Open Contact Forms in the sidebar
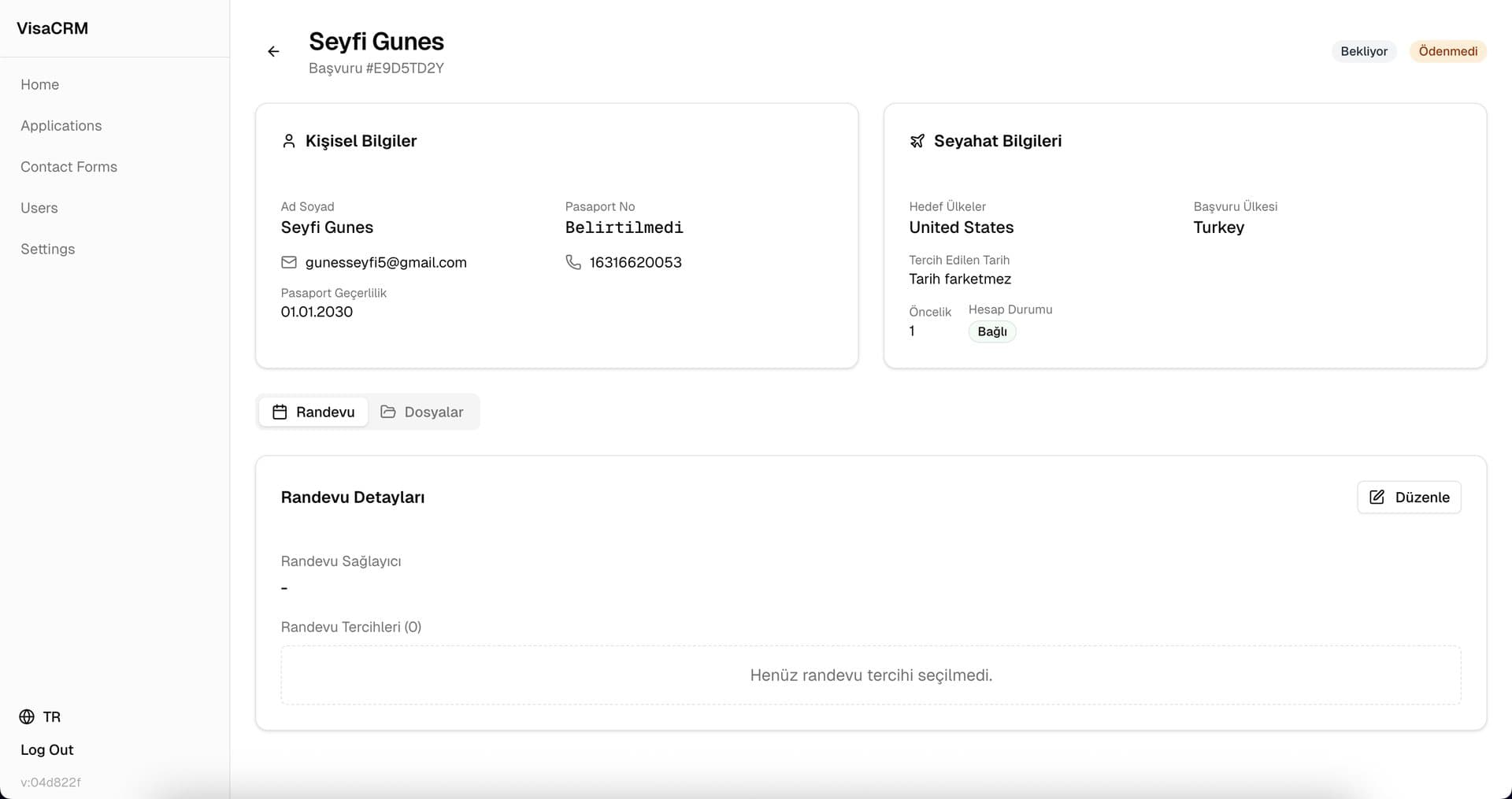This screenshot has width=1512, height=799. 69,166
